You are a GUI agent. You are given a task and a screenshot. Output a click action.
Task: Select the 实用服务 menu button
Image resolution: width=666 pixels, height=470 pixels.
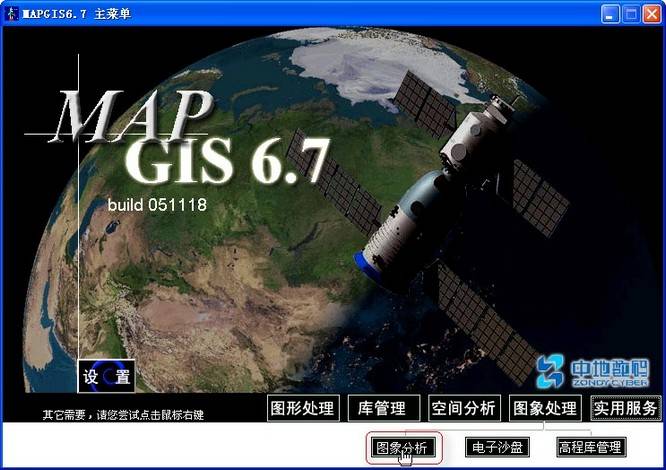tap(626, 408)
